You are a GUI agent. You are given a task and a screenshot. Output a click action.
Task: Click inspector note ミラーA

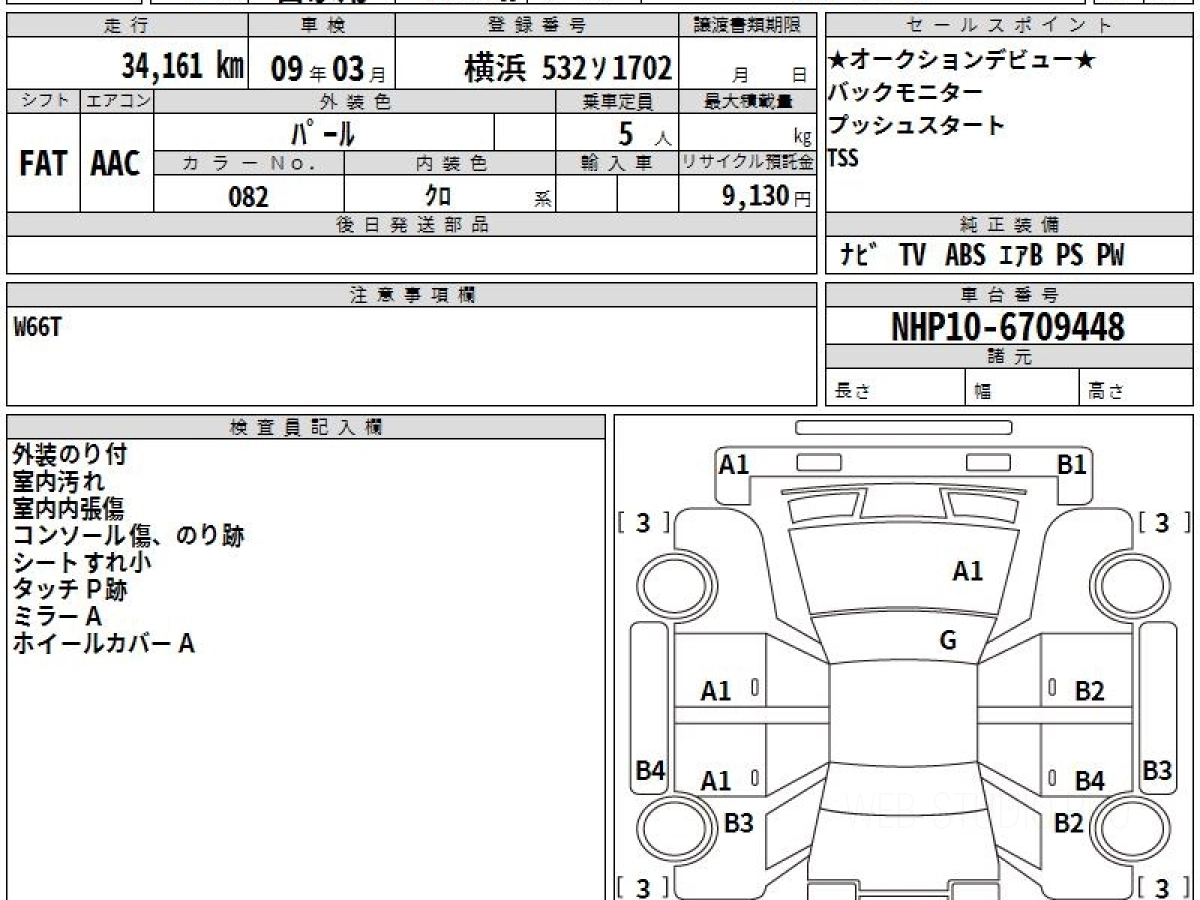click(x=57, y=617)
